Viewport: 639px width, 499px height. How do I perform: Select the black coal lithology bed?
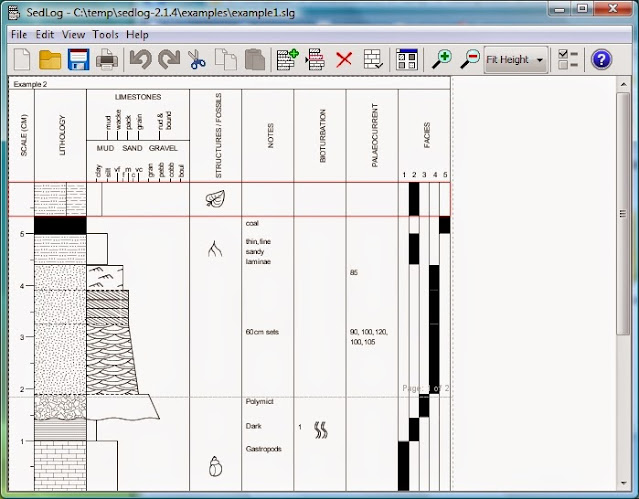60,225
